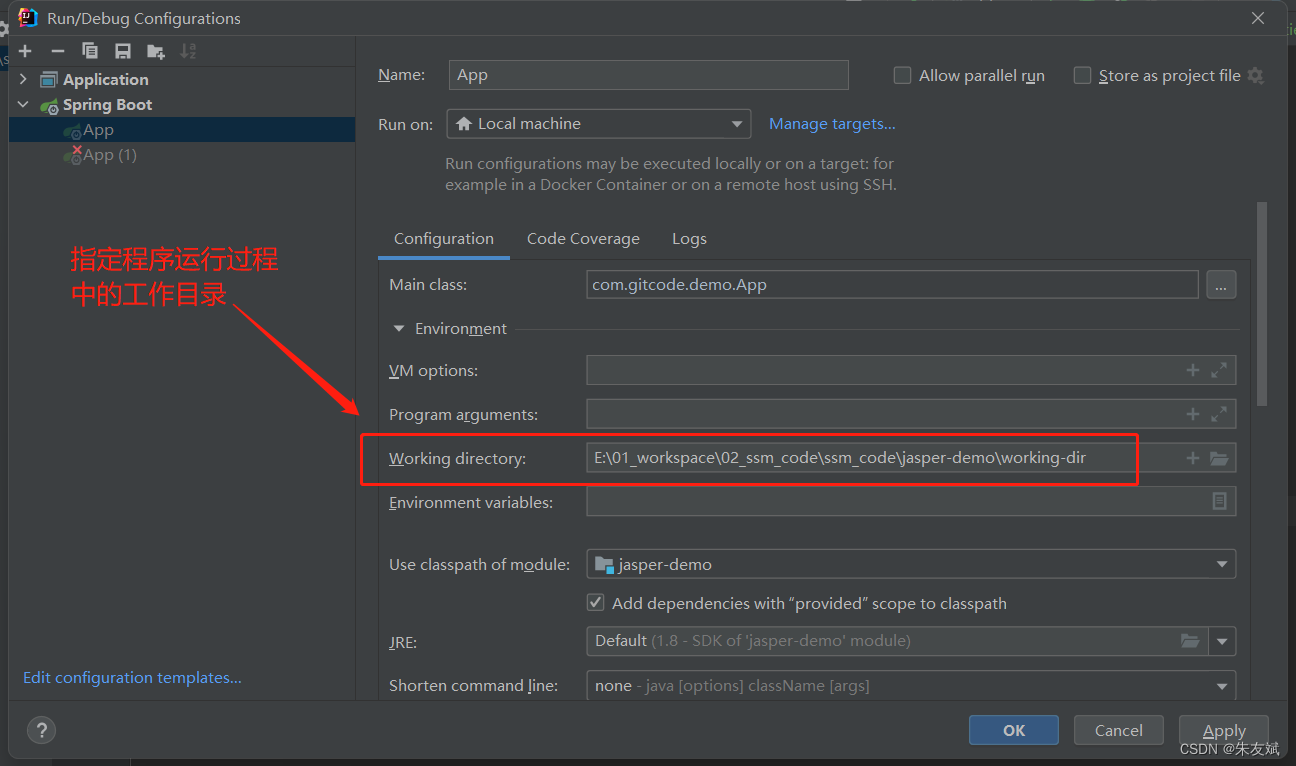Click the Name input field

[648, 75]
